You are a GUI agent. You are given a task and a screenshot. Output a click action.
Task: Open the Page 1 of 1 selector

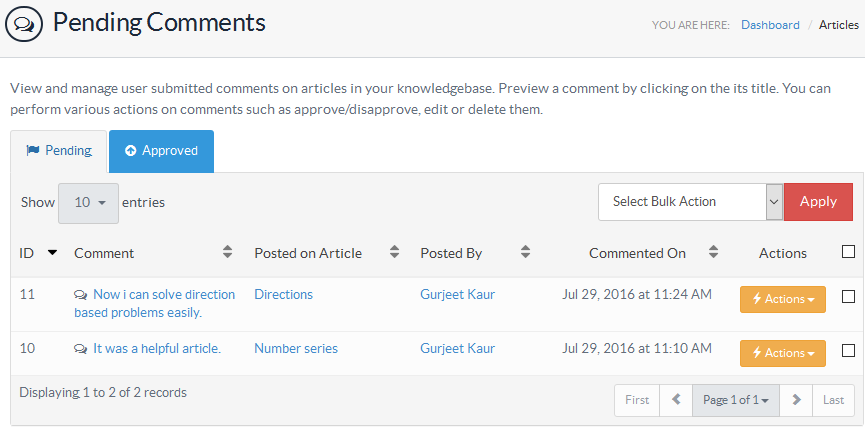coord(735,400)
